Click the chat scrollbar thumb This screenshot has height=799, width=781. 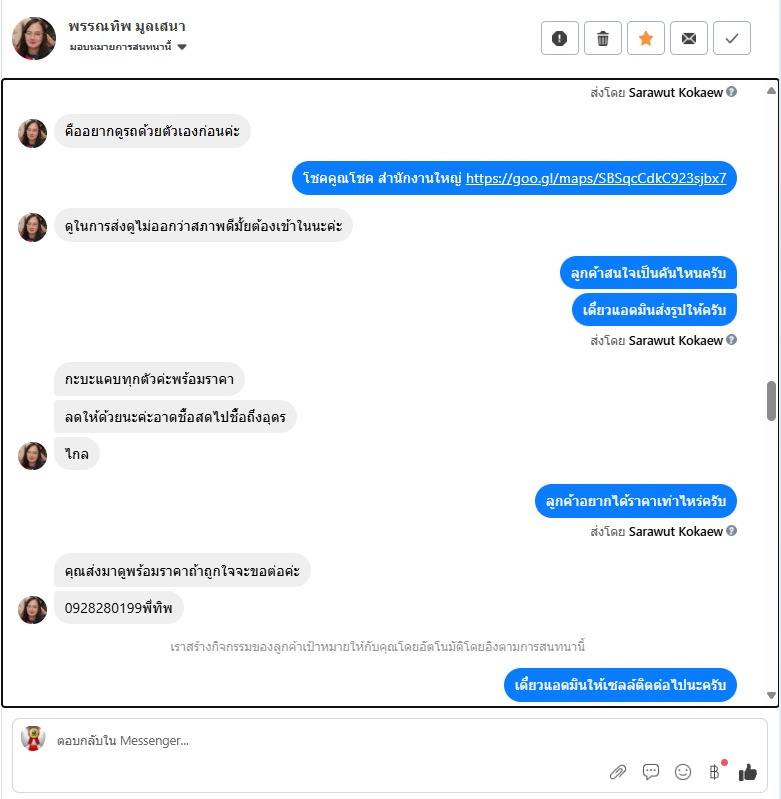(771, 401)
